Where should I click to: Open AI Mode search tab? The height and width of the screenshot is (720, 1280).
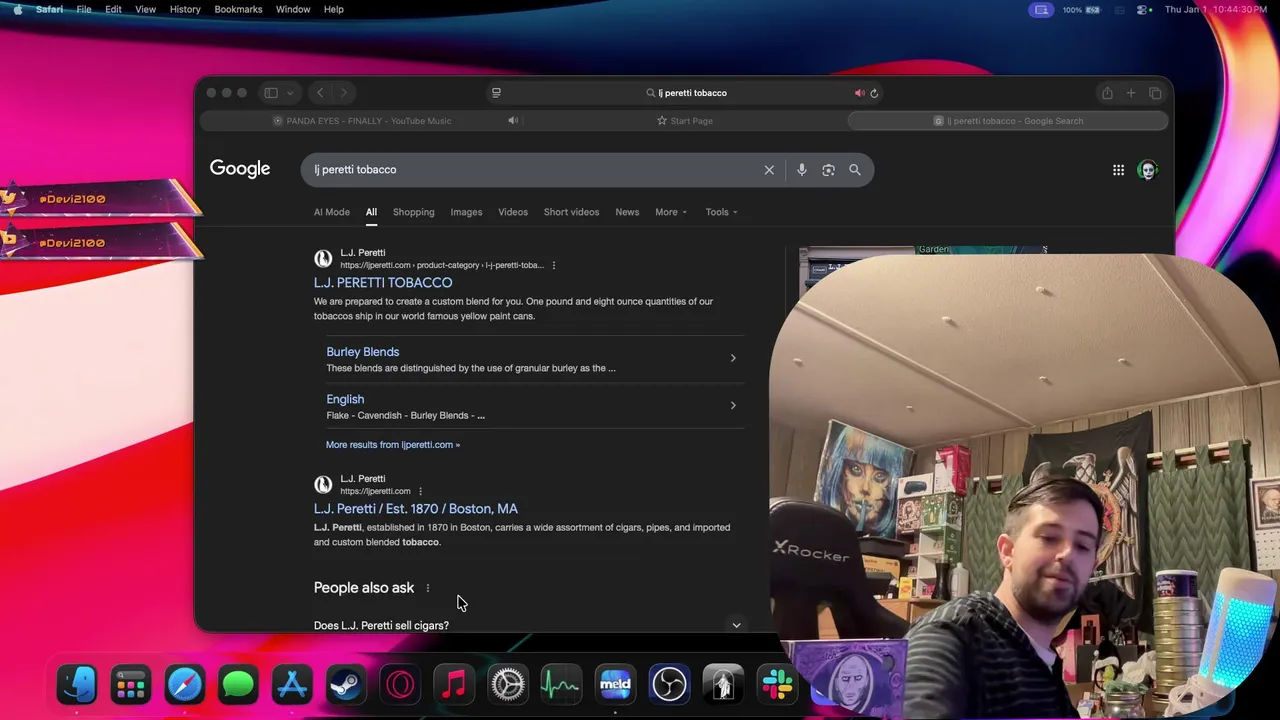332,212
